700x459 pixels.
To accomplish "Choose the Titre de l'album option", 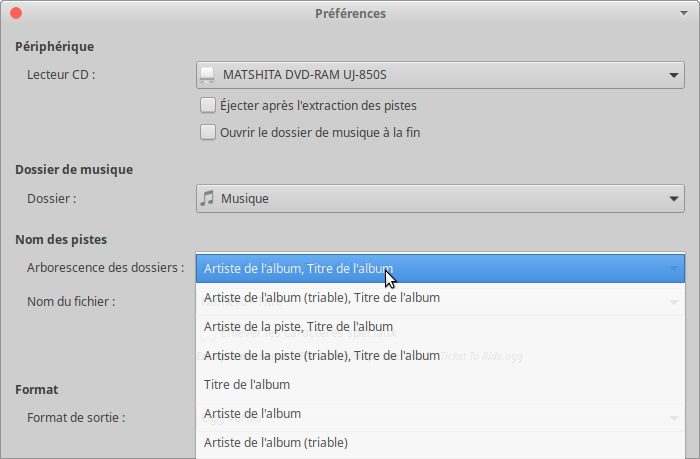I will click(x=440, y=384).
